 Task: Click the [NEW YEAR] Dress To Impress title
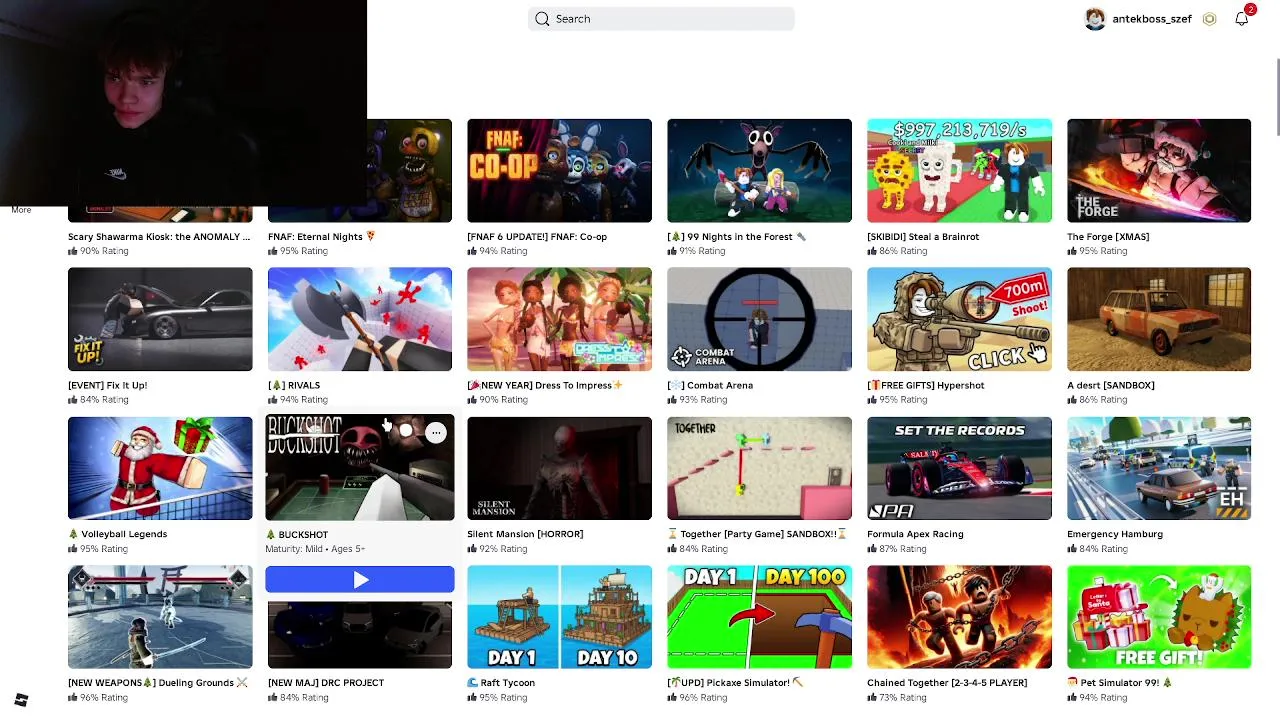(545, 385)
